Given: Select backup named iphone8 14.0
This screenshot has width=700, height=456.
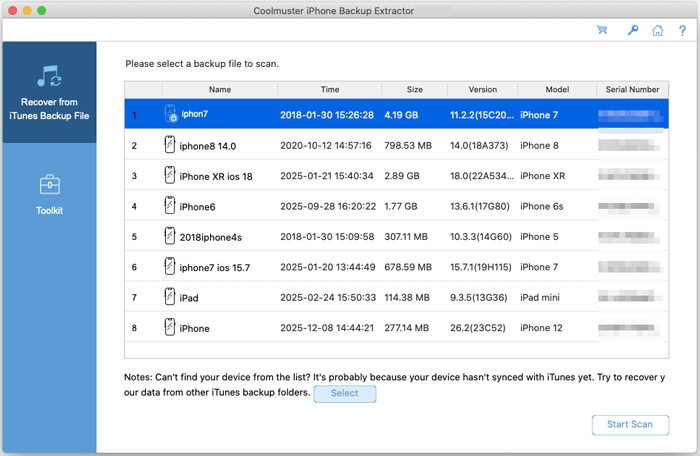Looking at the screenshot, I should tap(208, 146).
